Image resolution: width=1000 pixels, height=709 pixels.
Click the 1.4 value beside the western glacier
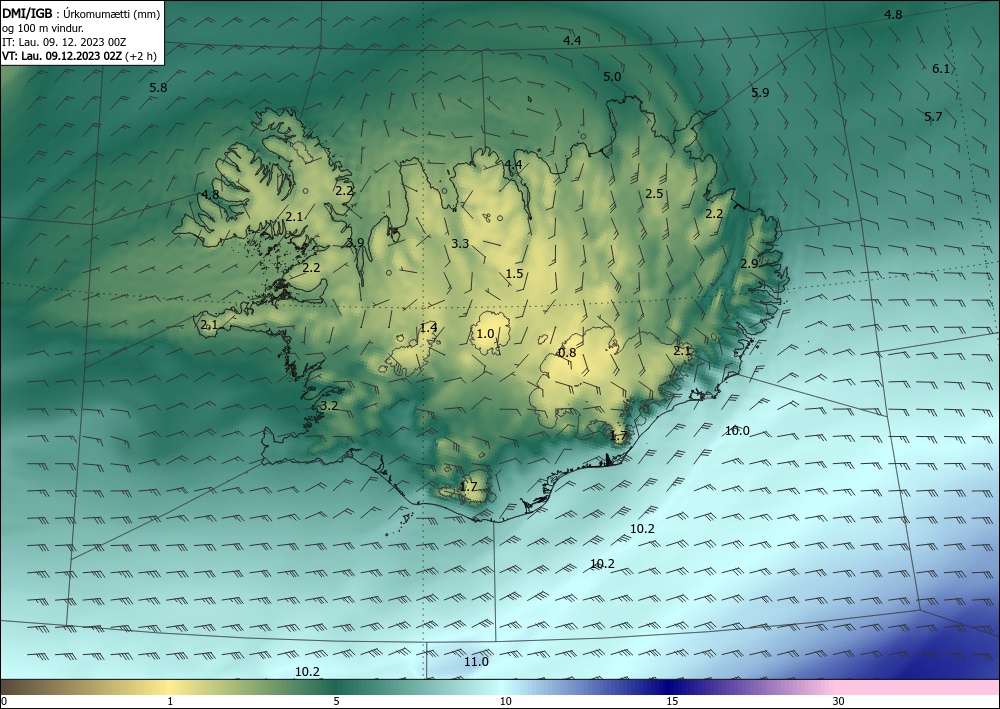click(428, 328)
